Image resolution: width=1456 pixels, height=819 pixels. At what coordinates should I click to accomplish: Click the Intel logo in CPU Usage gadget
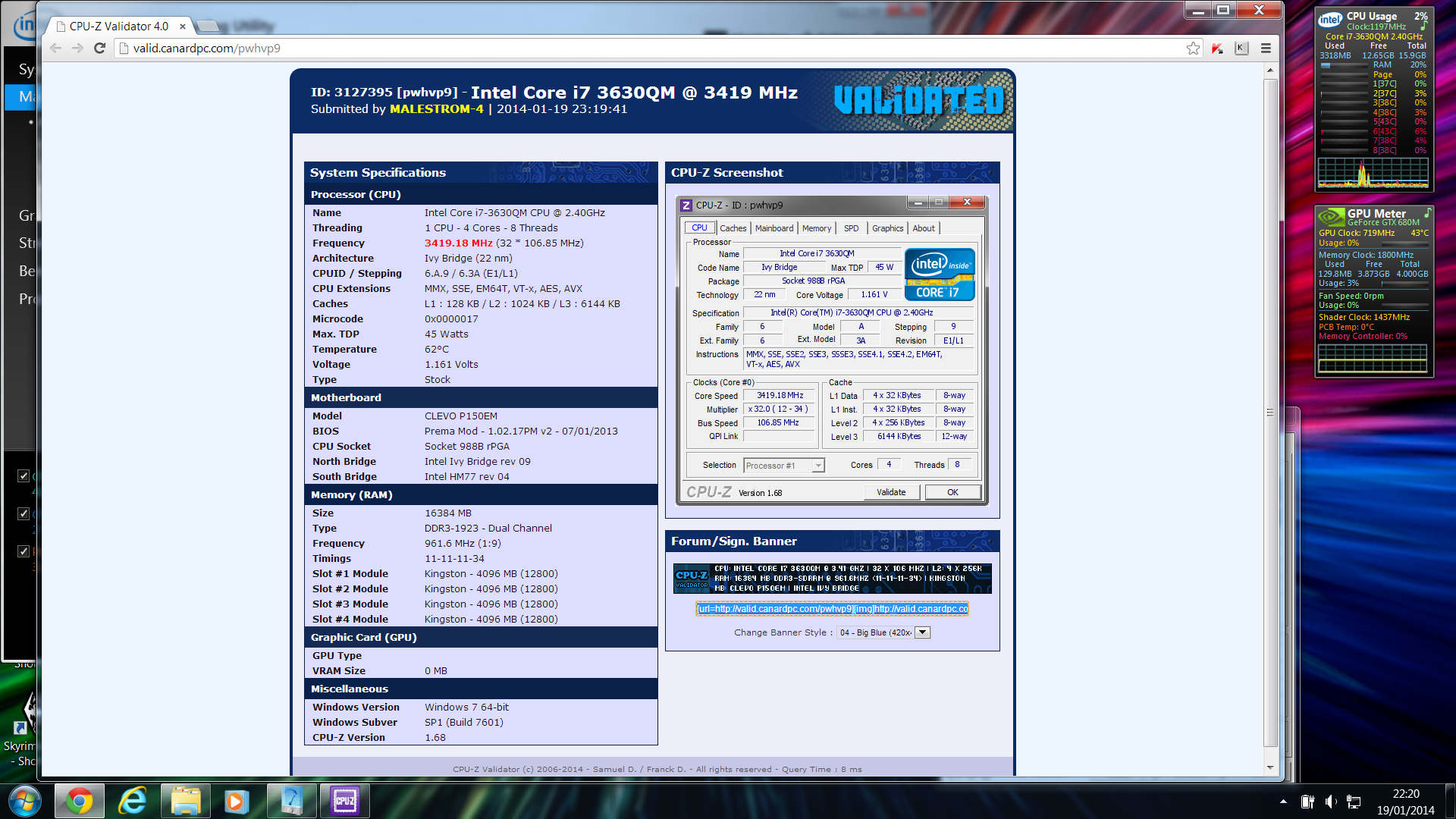tap(1330, 20)
